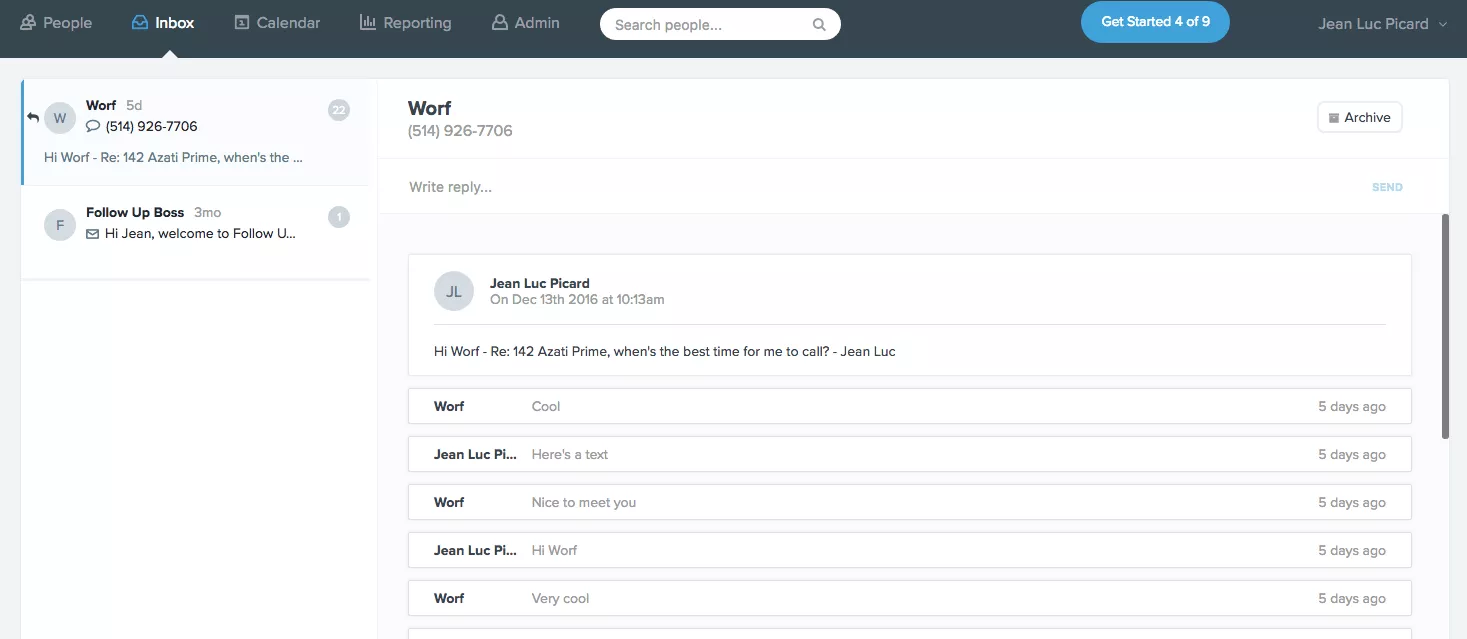Click the W avatar for Worf
The image size is (1467, 639).
coord(60,118)
